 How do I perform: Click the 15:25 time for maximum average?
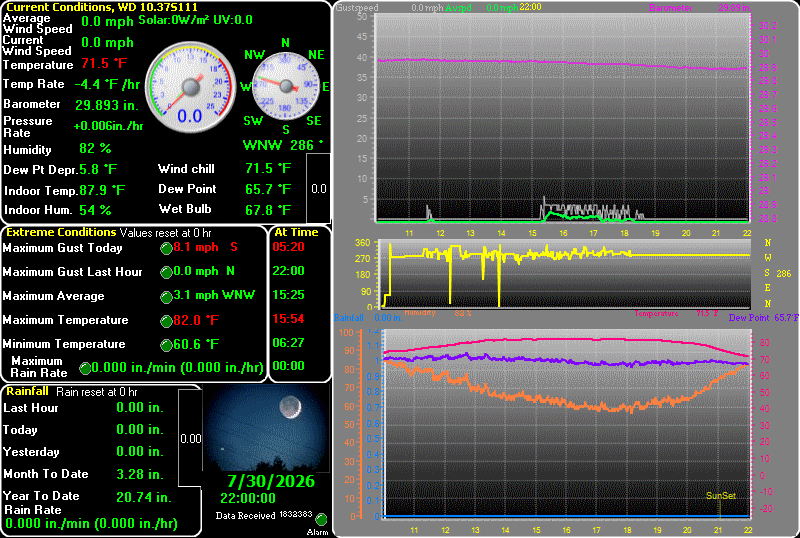(x=288, y=295)
